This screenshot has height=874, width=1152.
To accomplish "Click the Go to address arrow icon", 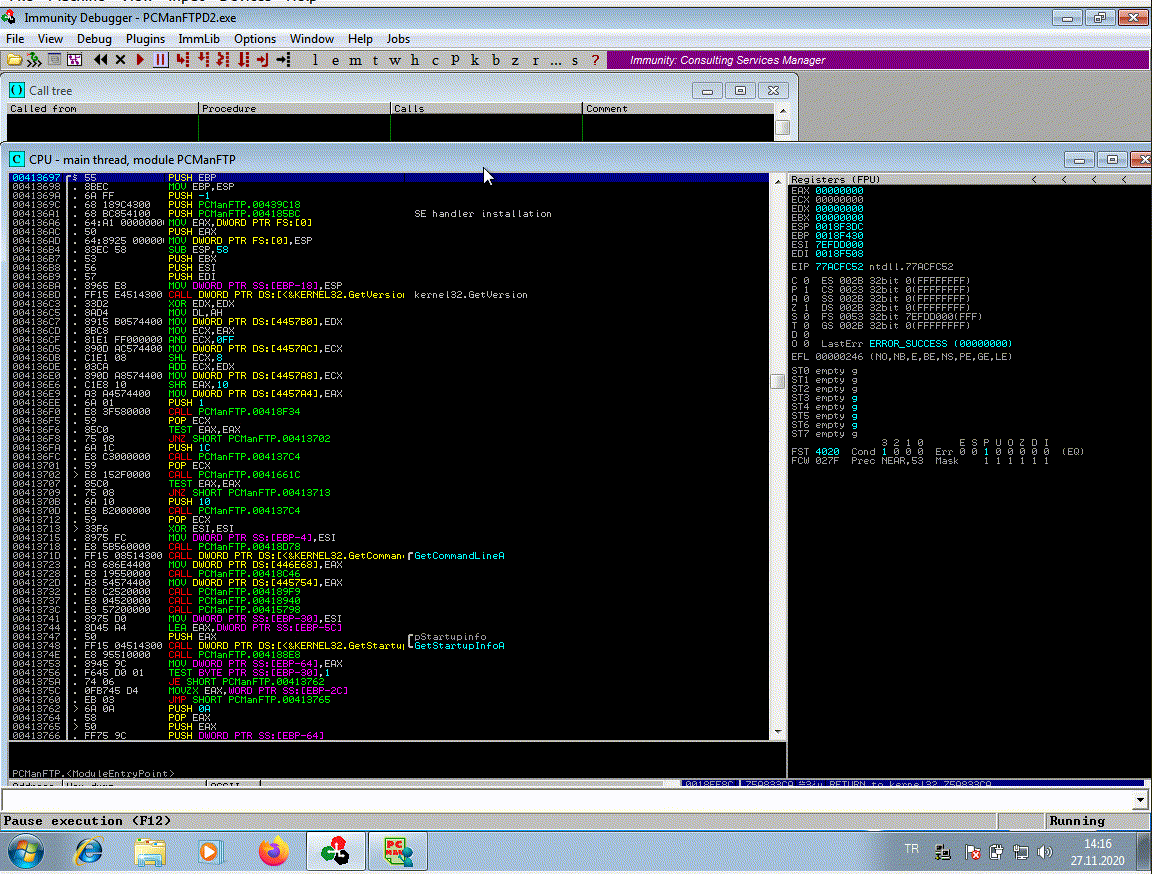I will pyautogui.click(x=284, y=60).
